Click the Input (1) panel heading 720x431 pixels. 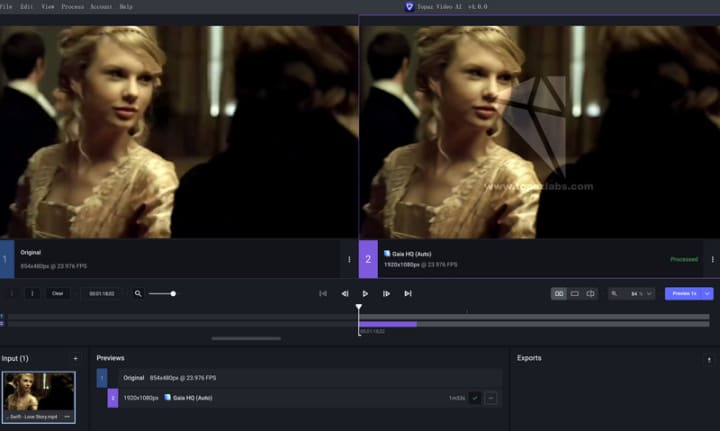coord(15,358)
